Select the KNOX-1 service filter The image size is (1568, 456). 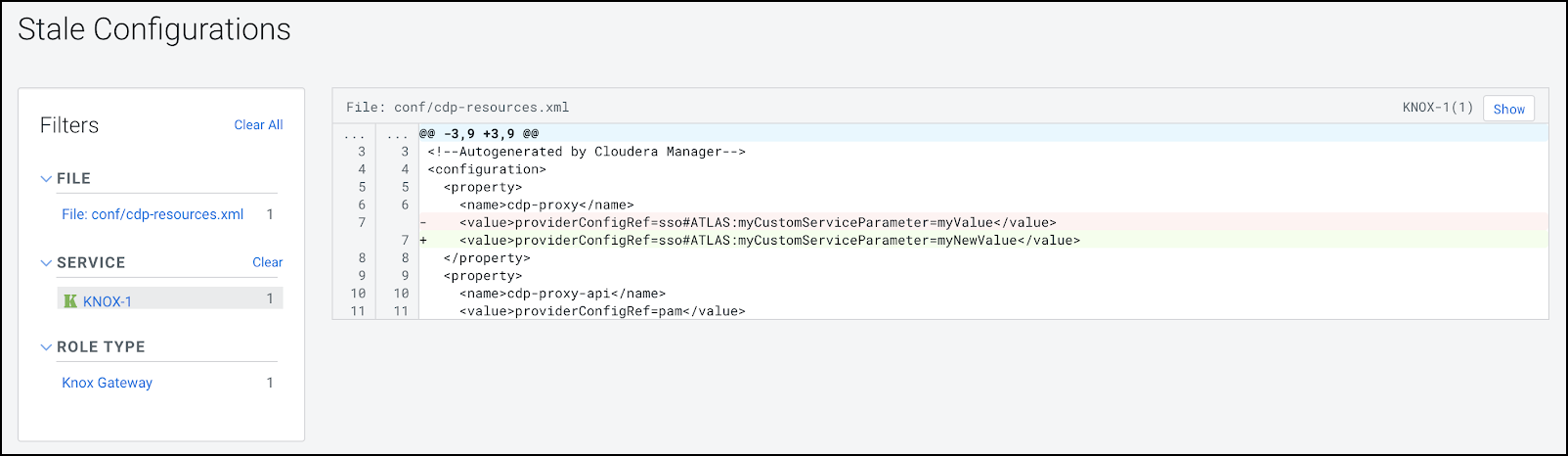click(x=108, y=301)
